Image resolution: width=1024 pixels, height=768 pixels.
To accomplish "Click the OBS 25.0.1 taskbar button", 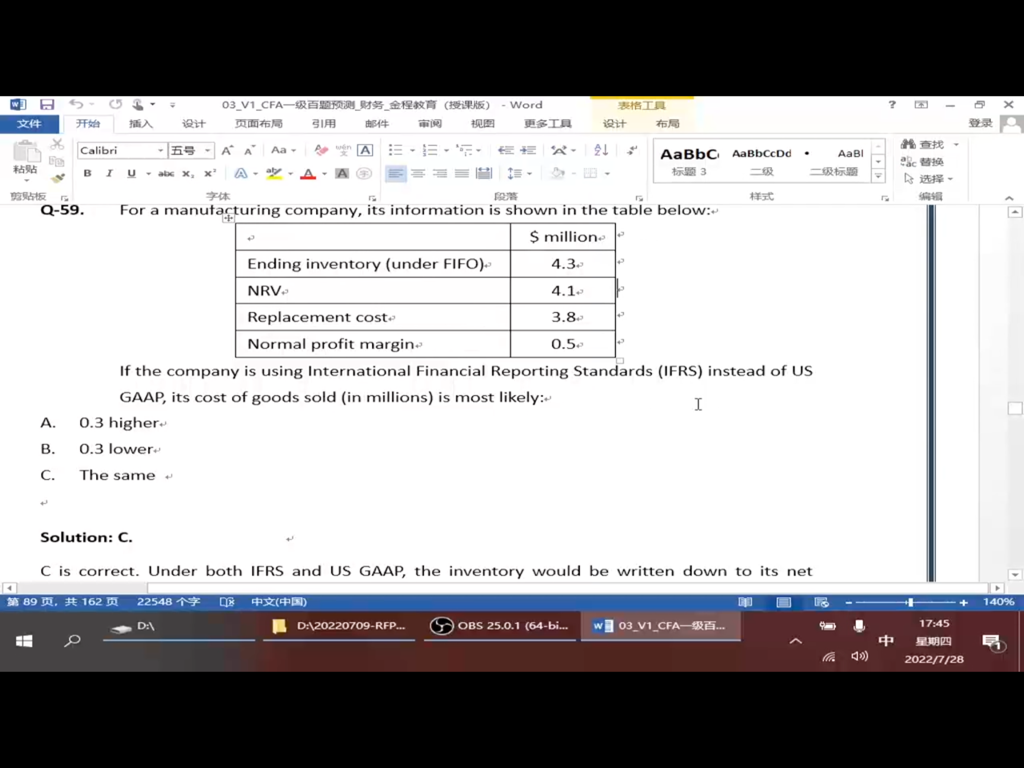I will [x=500, y=626].
